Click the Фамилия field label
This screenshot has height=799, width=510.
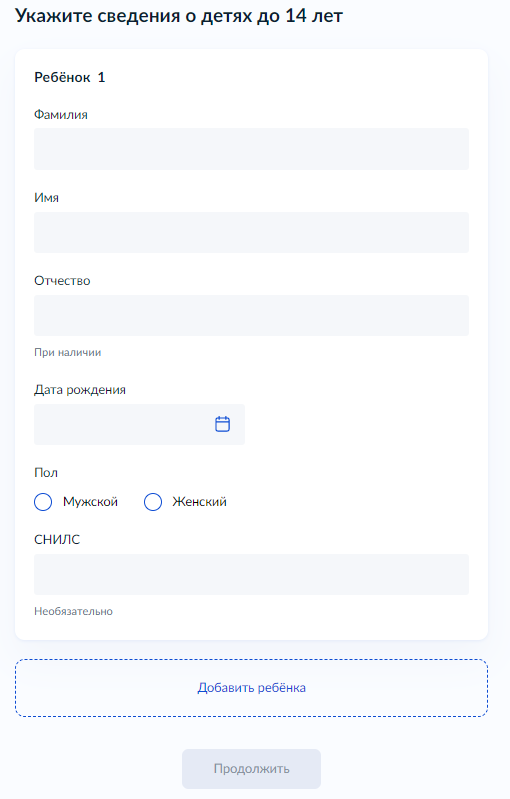[x=61, y=115]
